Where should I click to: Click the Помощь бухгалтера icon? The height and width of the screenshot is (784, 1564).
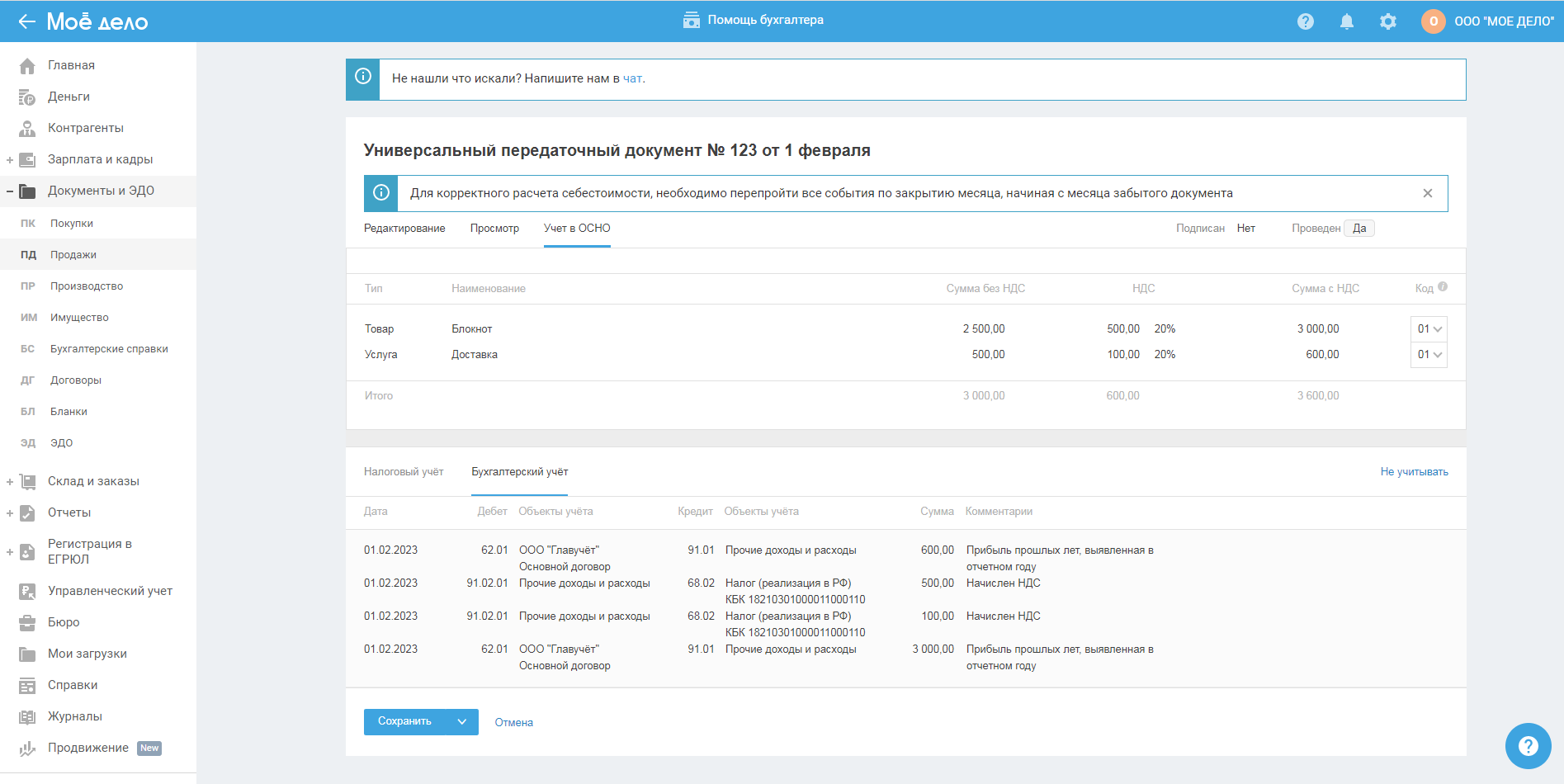coord(691,21)
